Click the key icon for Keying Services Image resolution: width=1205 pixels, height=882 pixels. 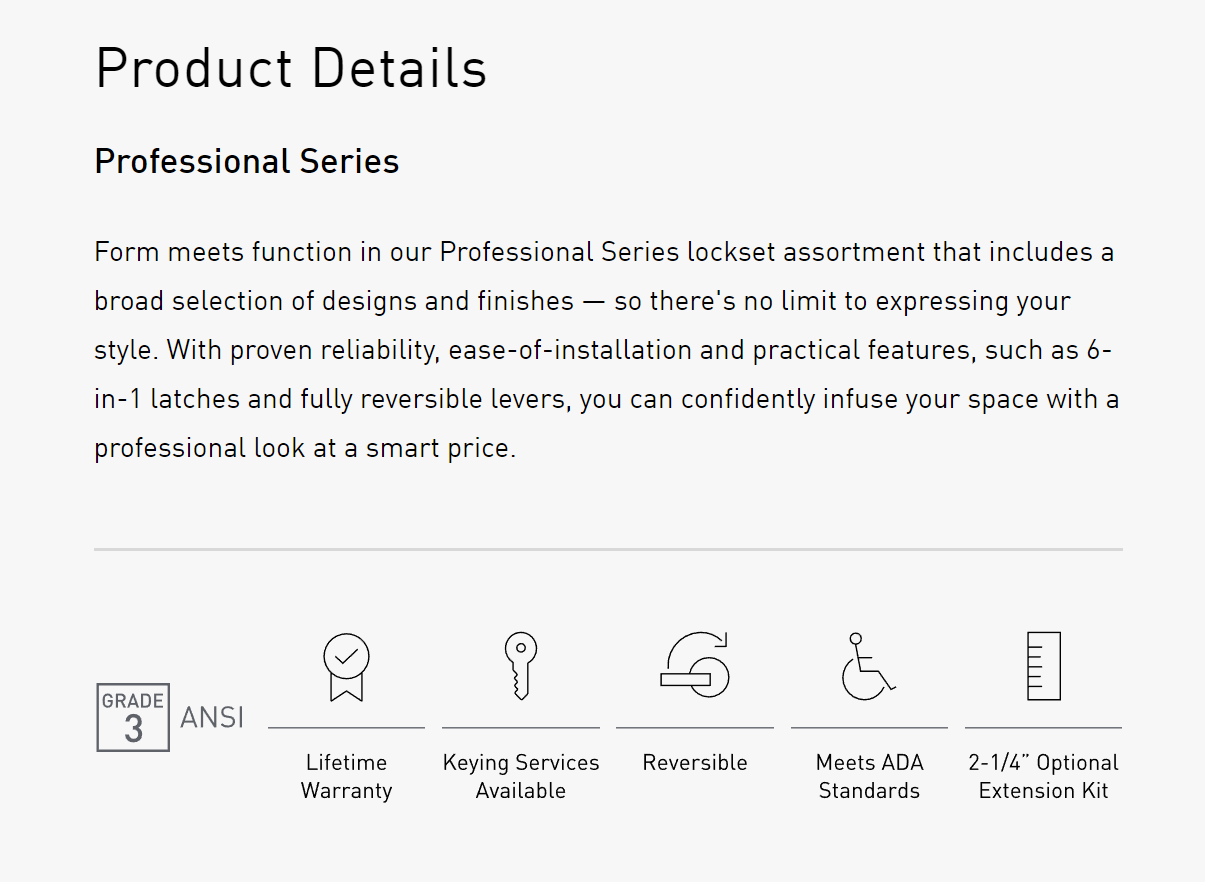[x=520, y=666]
